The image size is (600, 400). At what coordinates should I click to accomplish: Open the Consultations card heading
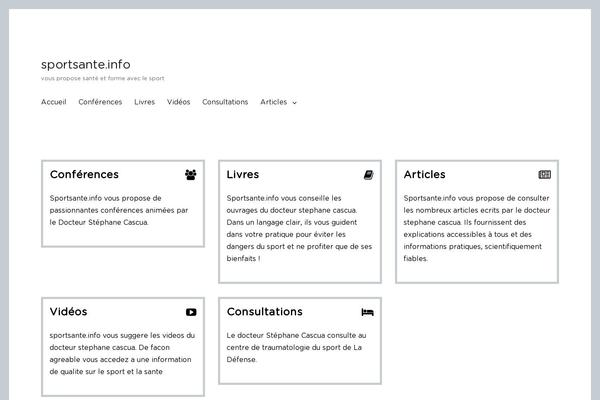[x=264, y=311]
